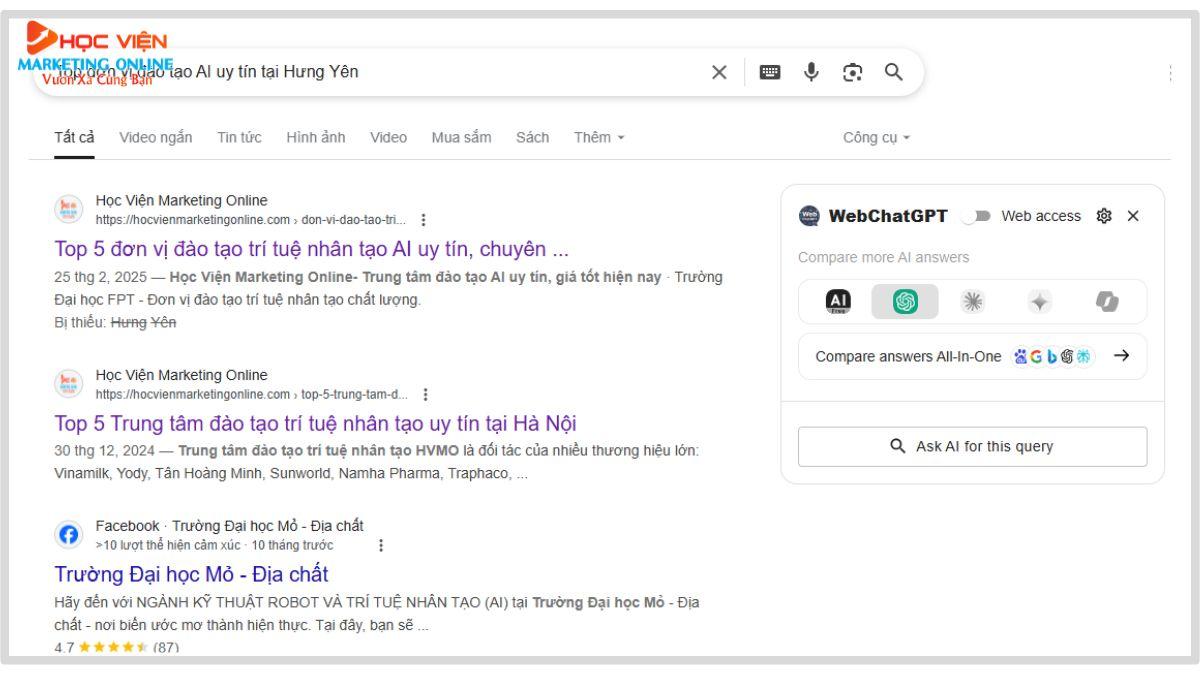Open the Công cụ tools dropdown
The image size is (1200, 675).
point(878,137)
